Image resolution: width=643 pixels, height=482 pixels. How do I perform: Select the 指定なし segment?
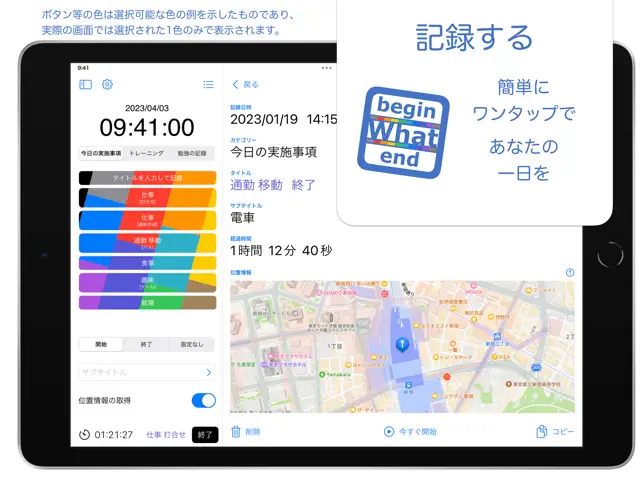coord(192,344)
